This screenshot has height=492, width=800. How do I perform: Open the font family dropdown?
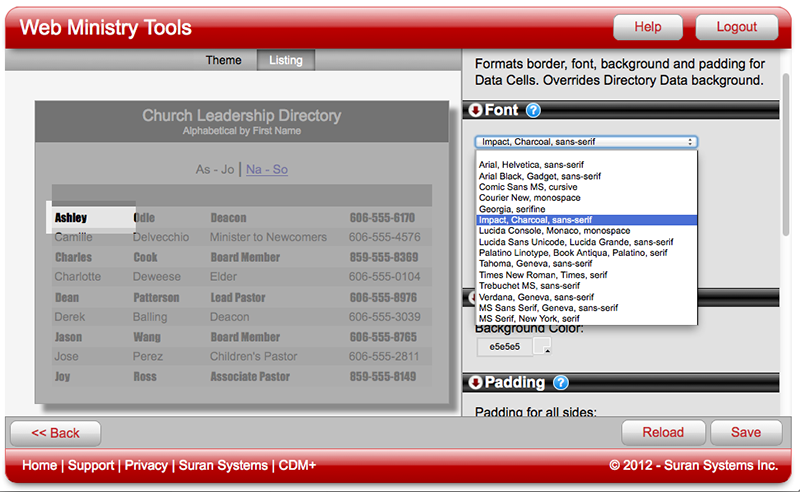(x=586, y=142)
